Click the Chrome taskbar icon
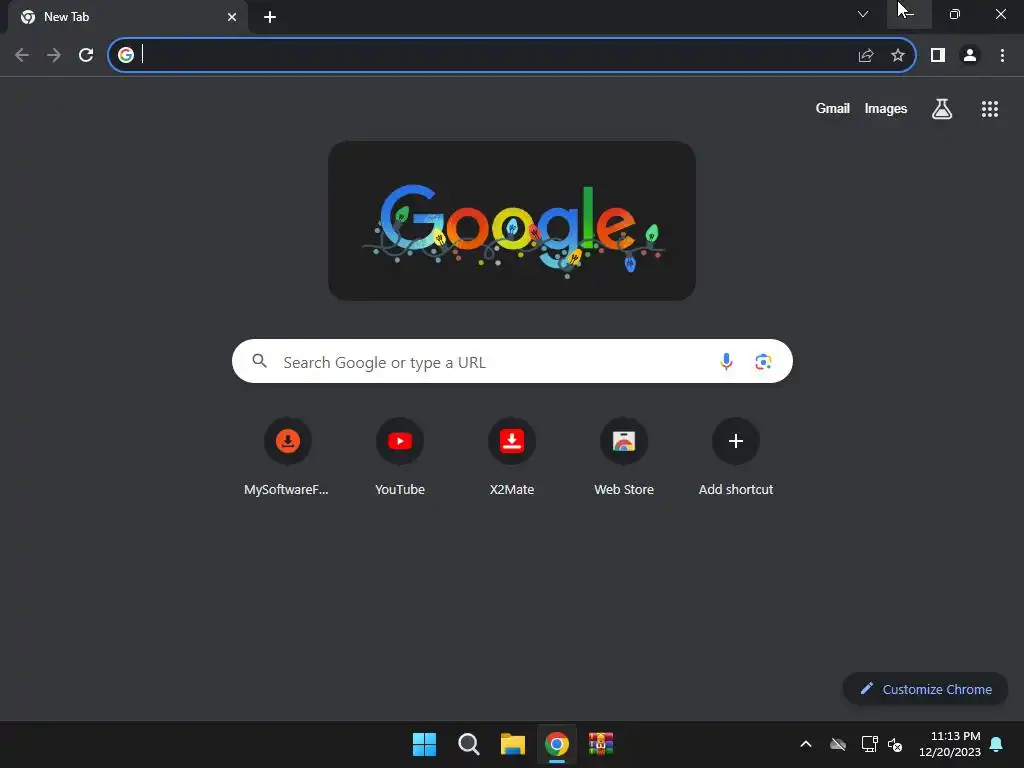The height and width of the screenshot is (768, 1024). coord(557,744)
